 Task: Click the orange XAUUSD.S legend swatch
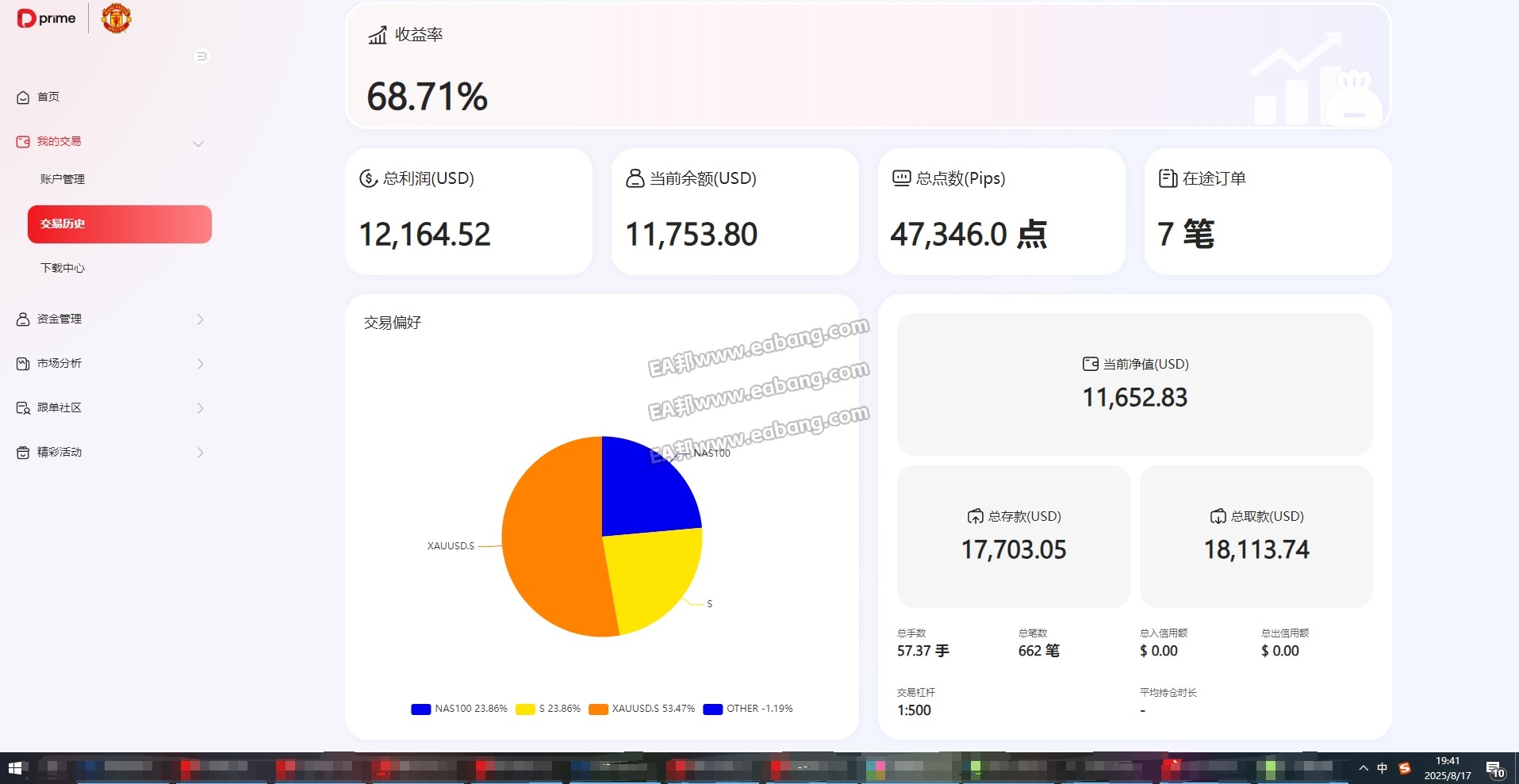pos(598,709)
